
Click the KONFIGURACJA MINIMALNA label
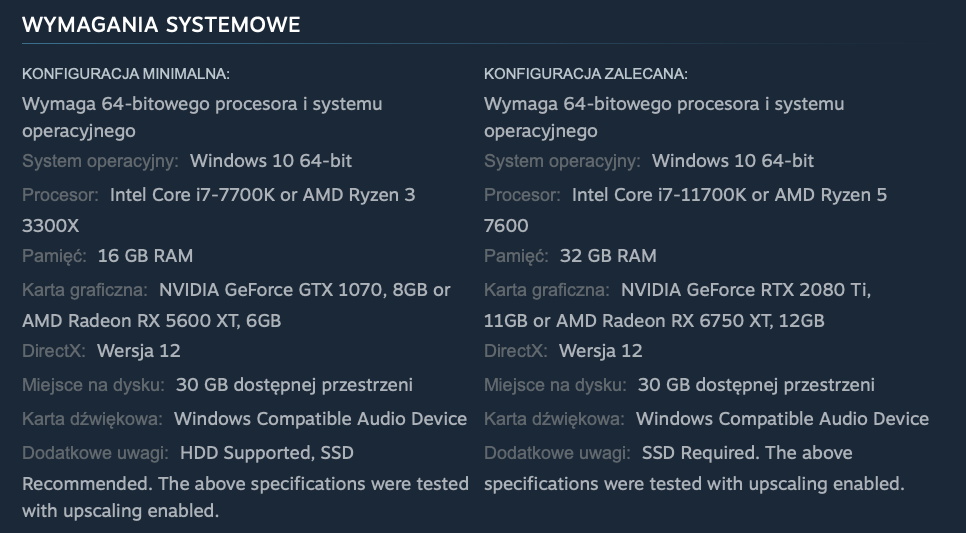pyautogui.click(x=126, y=74)
